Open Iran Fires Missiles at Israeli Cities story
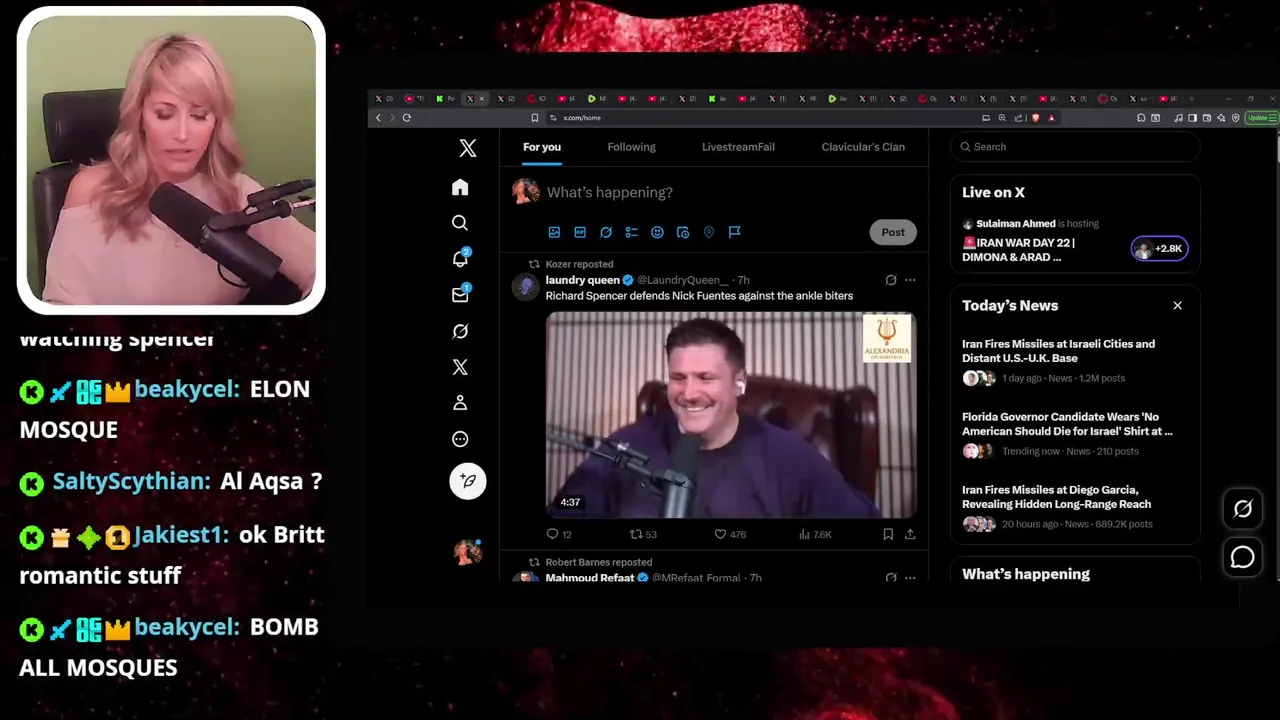 [x=1058, y=351]
